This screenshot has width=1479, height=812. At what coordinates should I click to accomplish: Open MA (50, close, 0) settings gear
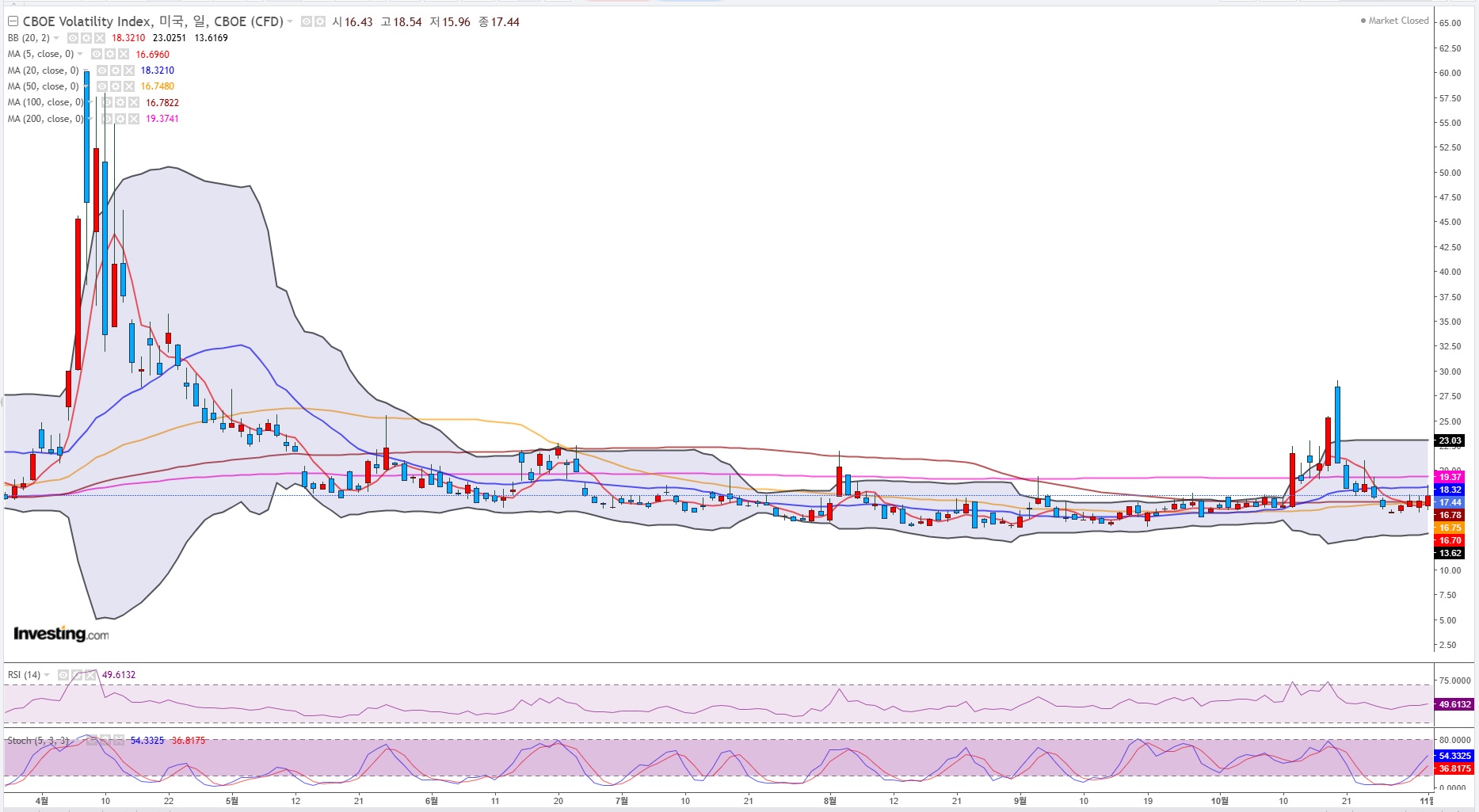point(116,86)
